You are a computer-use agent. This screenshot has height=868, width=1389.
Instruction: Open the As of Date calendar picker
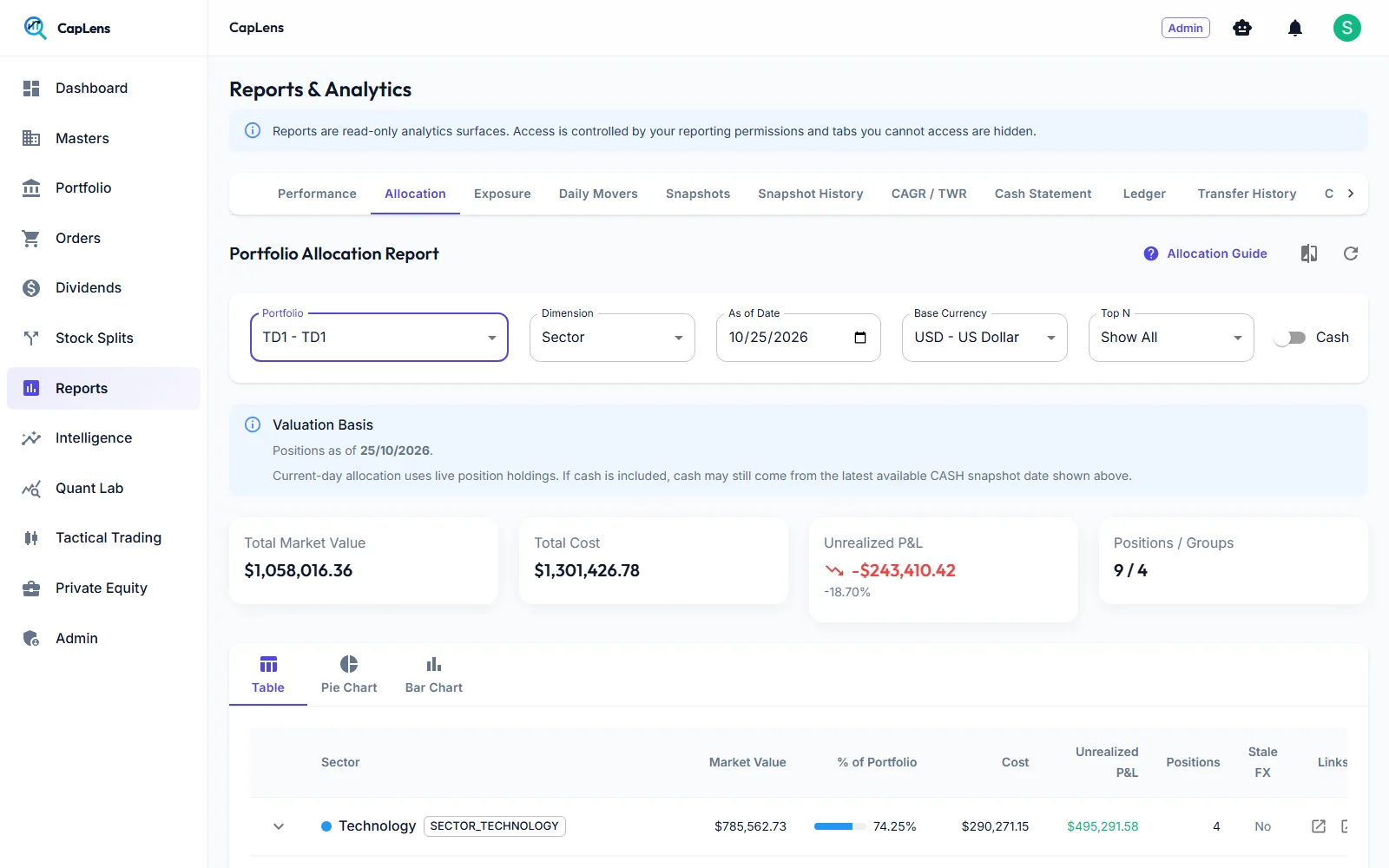[860, 338]
